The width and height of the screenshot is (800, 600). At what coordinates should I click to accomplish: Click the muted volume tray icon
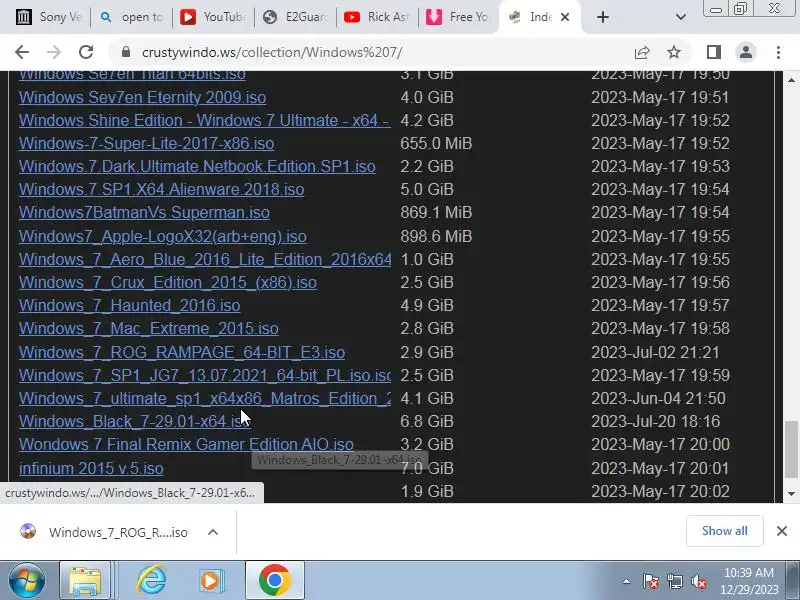point(698,581)
